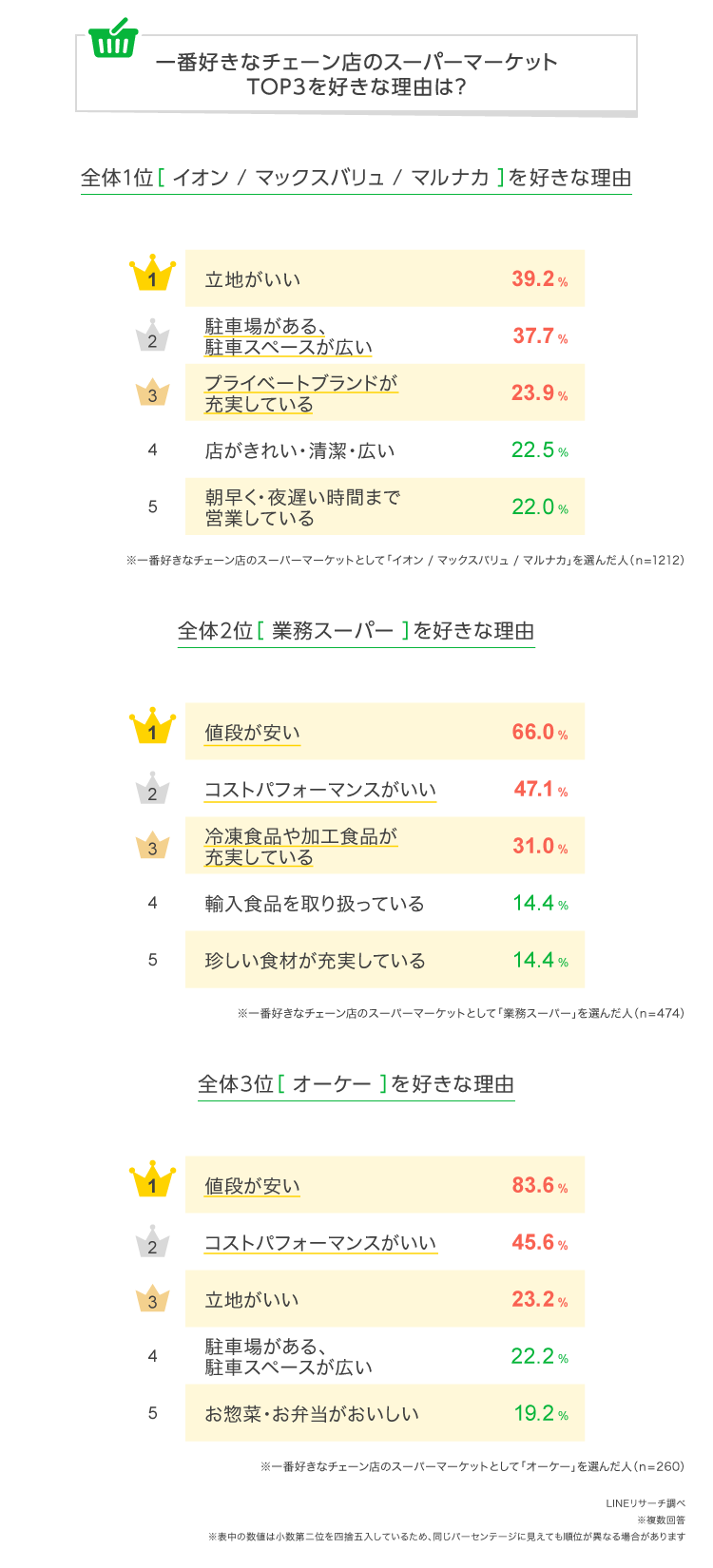
Task: Click the bronze crown in the オーケー ranking
Action: coord(152,1298)
